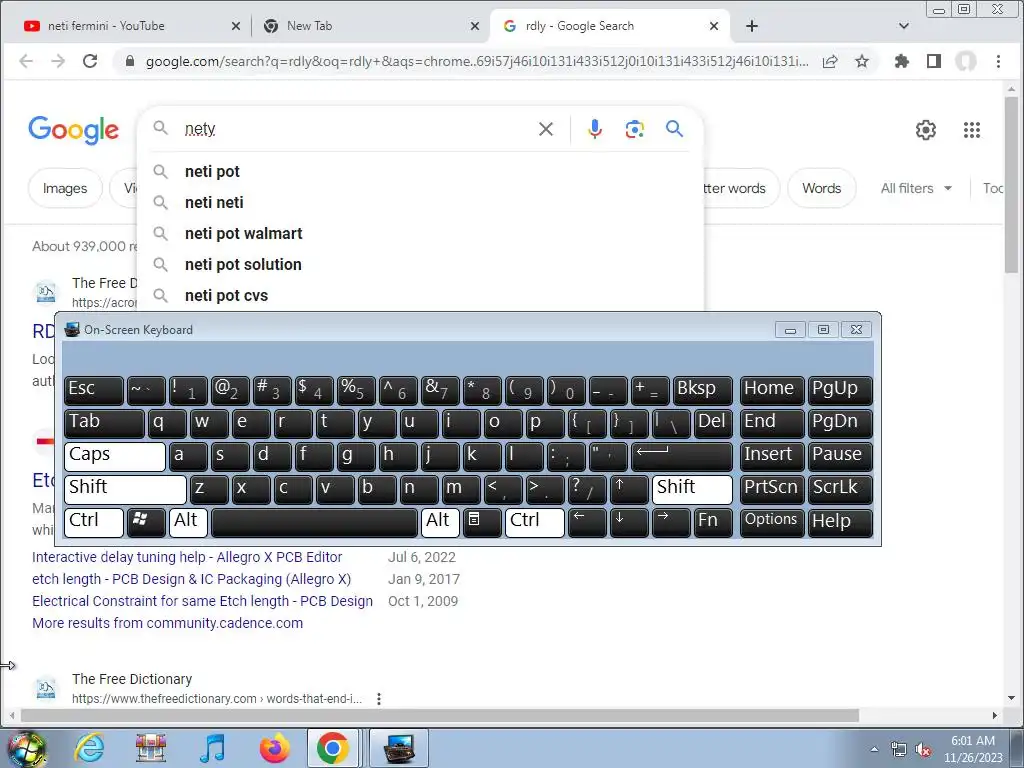Viewport: 1024px width, 768px height.
Task: Select the 'neti neti' suggestion
Action: (420, 202)
